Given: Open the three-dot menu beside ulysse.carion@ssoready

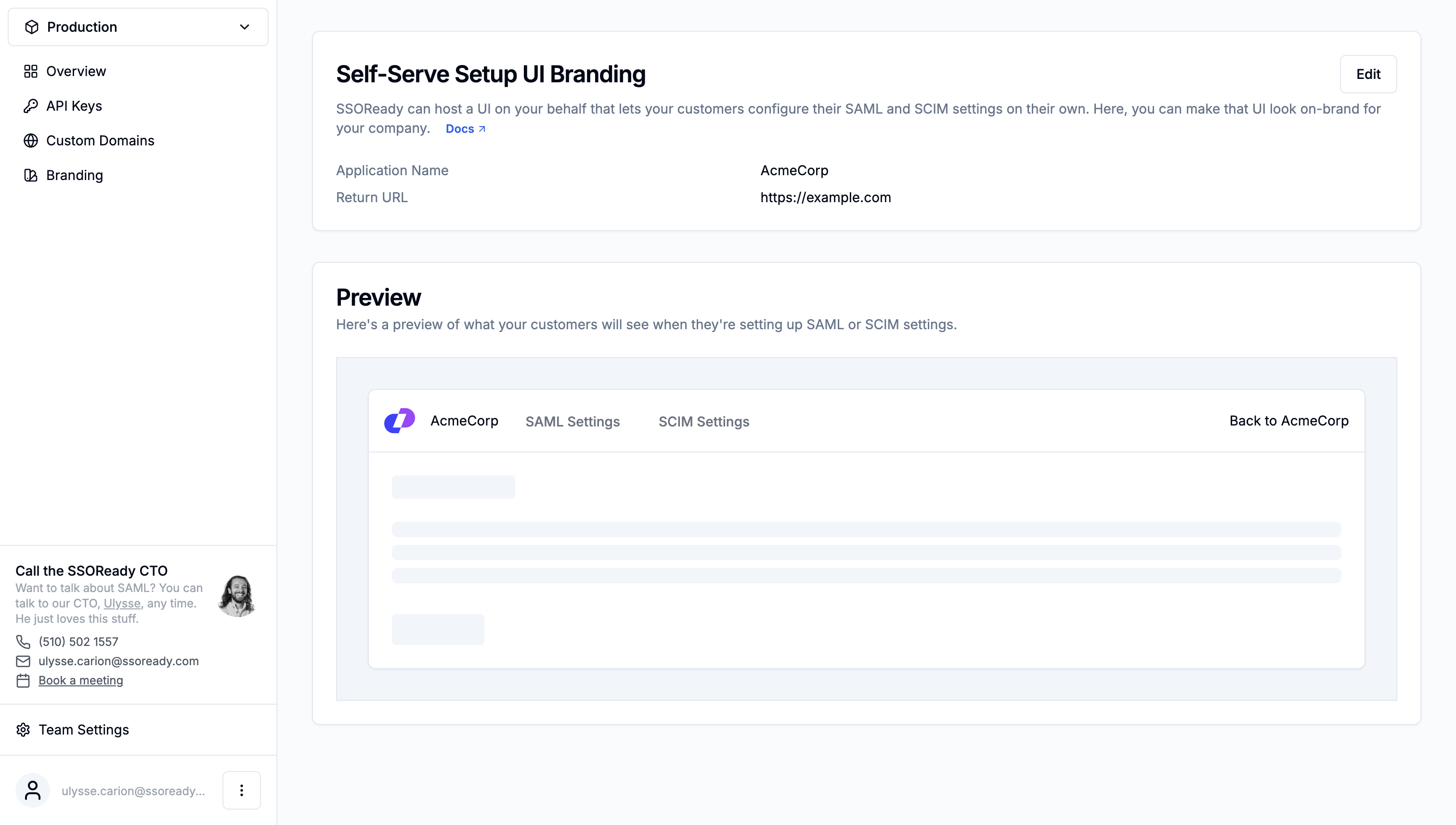Looking at the screenshot, I should tap(241, 790).
